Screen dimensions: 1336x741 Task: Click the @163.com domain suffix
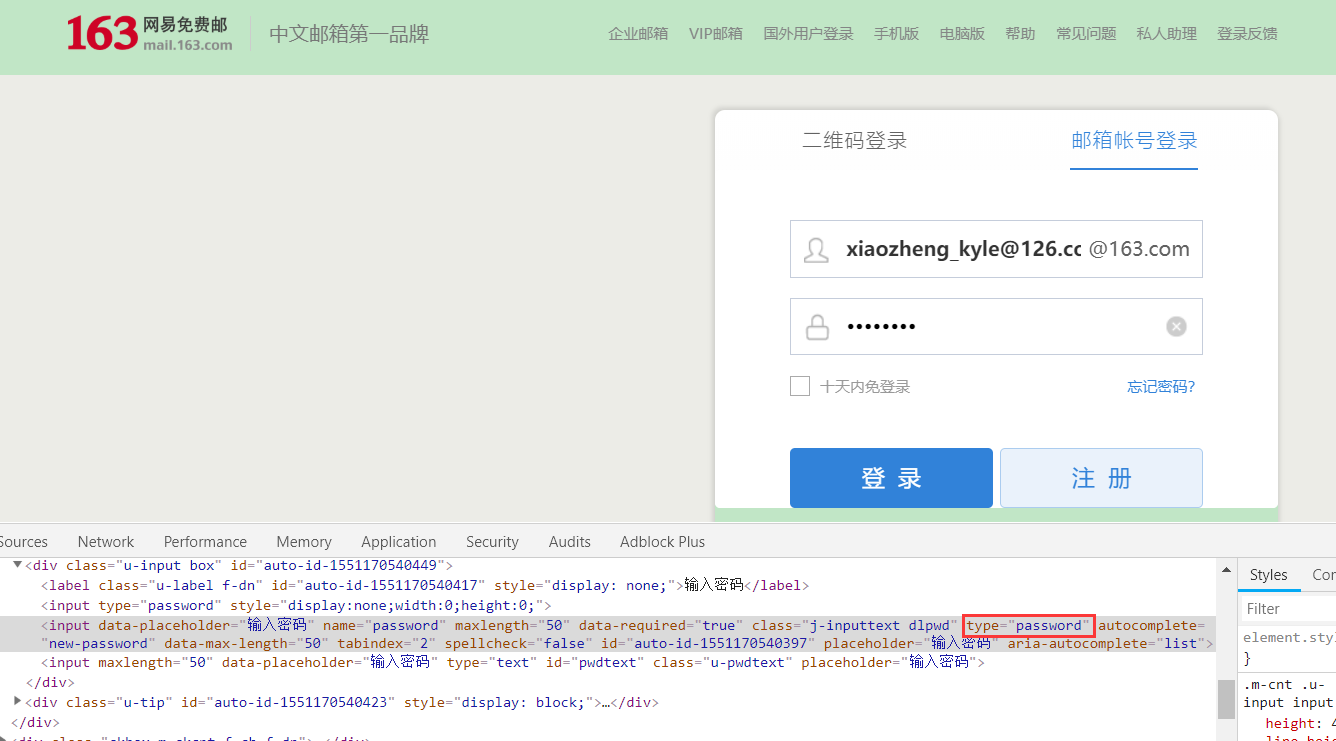(1139, 249)
